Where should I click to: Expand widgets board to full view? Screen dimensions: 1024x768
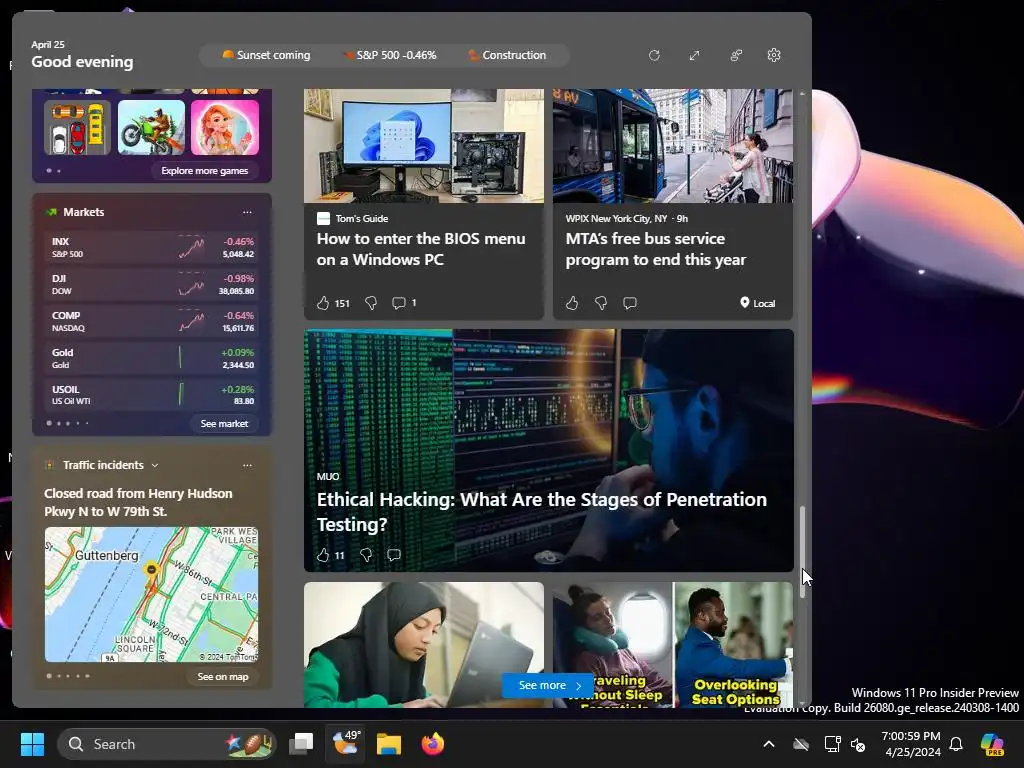[694, 56]
